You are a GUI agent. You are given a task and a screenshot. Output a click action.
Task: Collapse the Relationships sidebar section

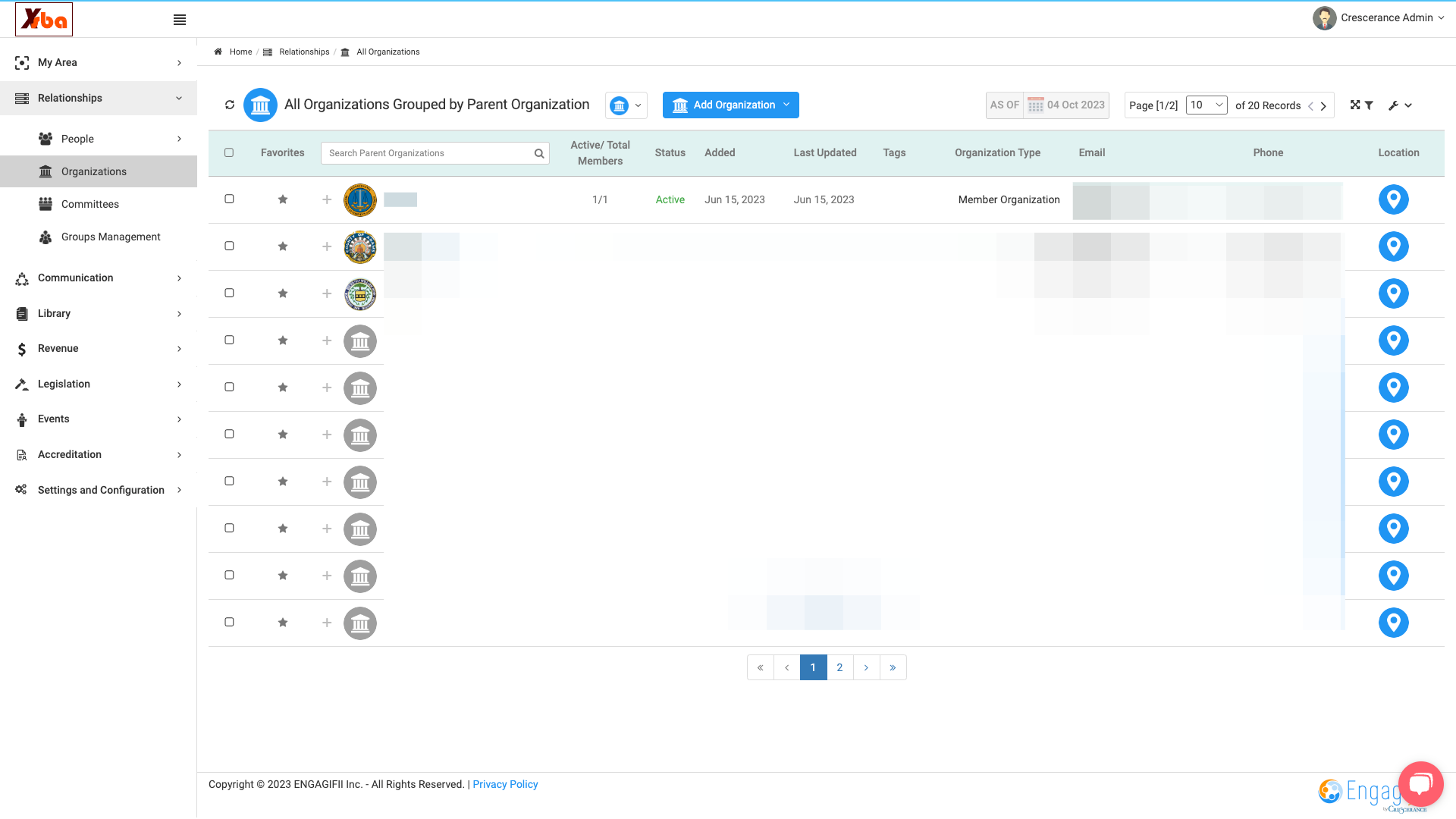point(99,98)
